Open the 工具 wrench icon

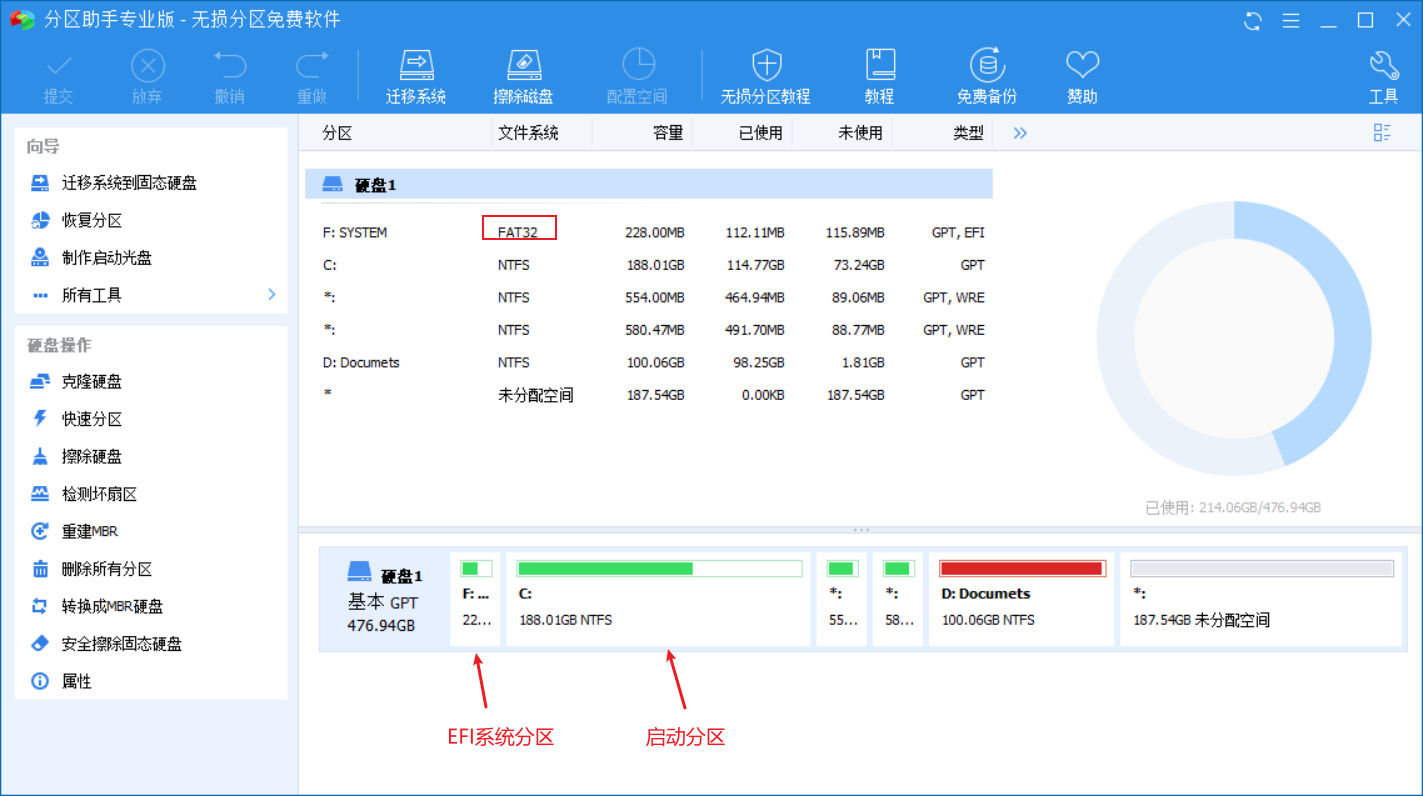[x=1383, y=66]
